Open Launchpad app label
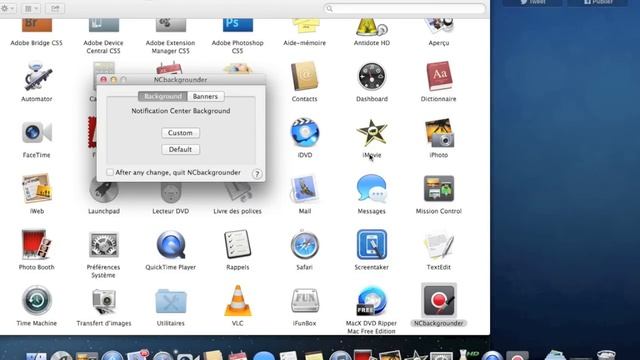 pos(104,211)
